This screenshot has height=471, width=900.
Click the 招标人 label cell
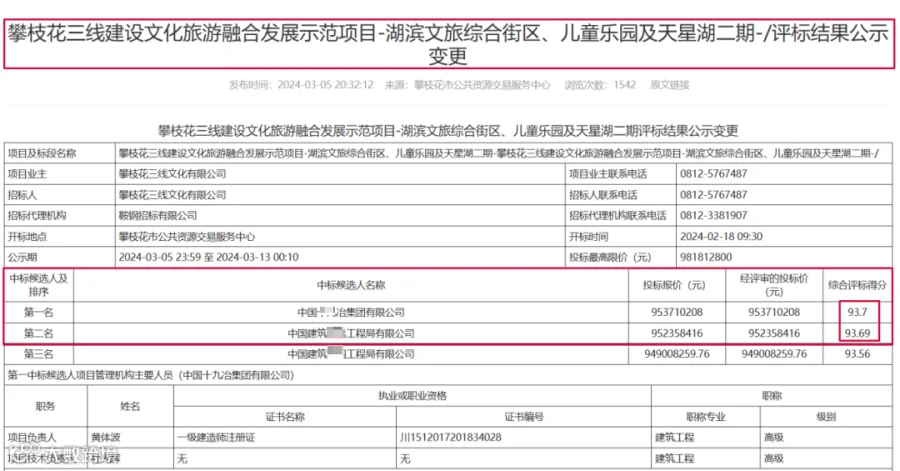[60, 195]
